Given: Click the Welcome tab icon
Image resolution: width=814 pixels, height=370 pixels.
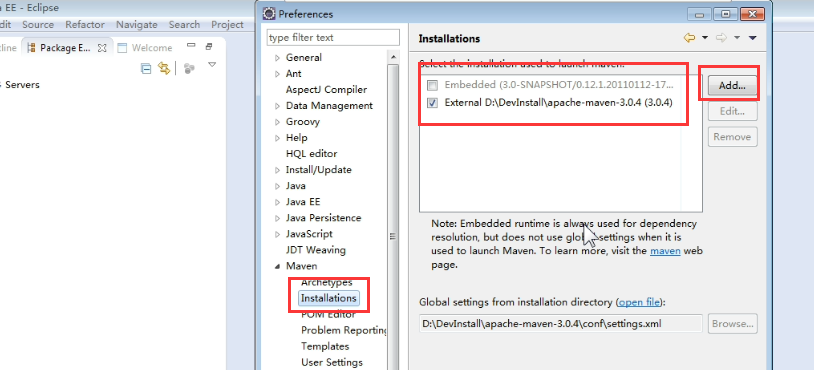Looking at the screenshot, I should pyautogui.click(x=122, y=48).
